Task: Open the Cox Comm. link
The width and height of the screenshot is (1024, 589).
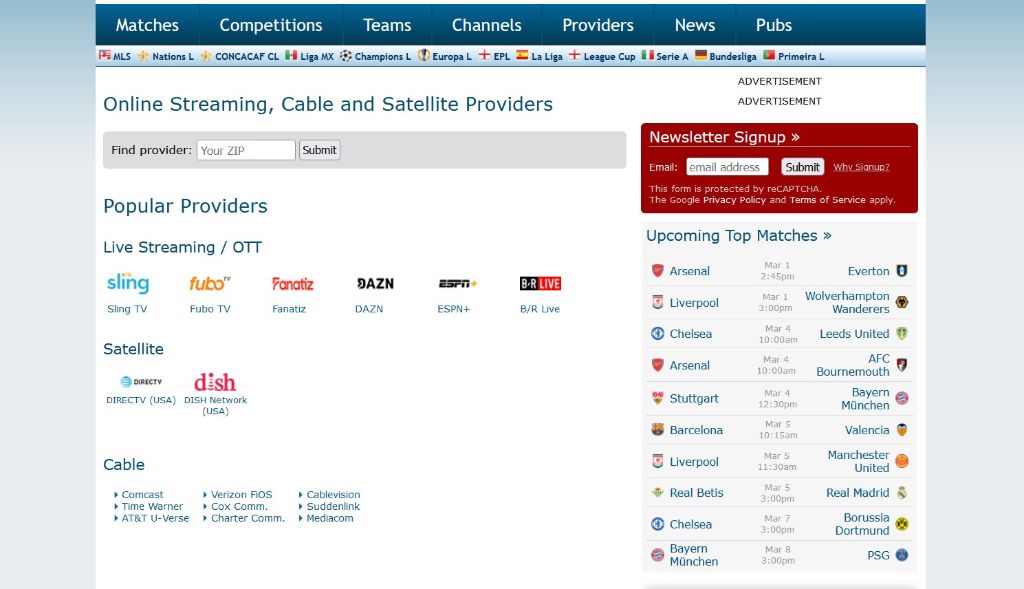Action: coord(239,506)
